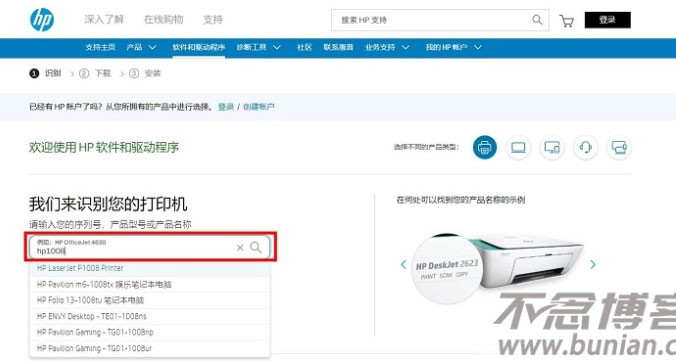The width and height of the screenshot is (676, 361).
Task: Go to 支持主页 in the blue bar
Action: pyautogui.click(x=100, y=47)
